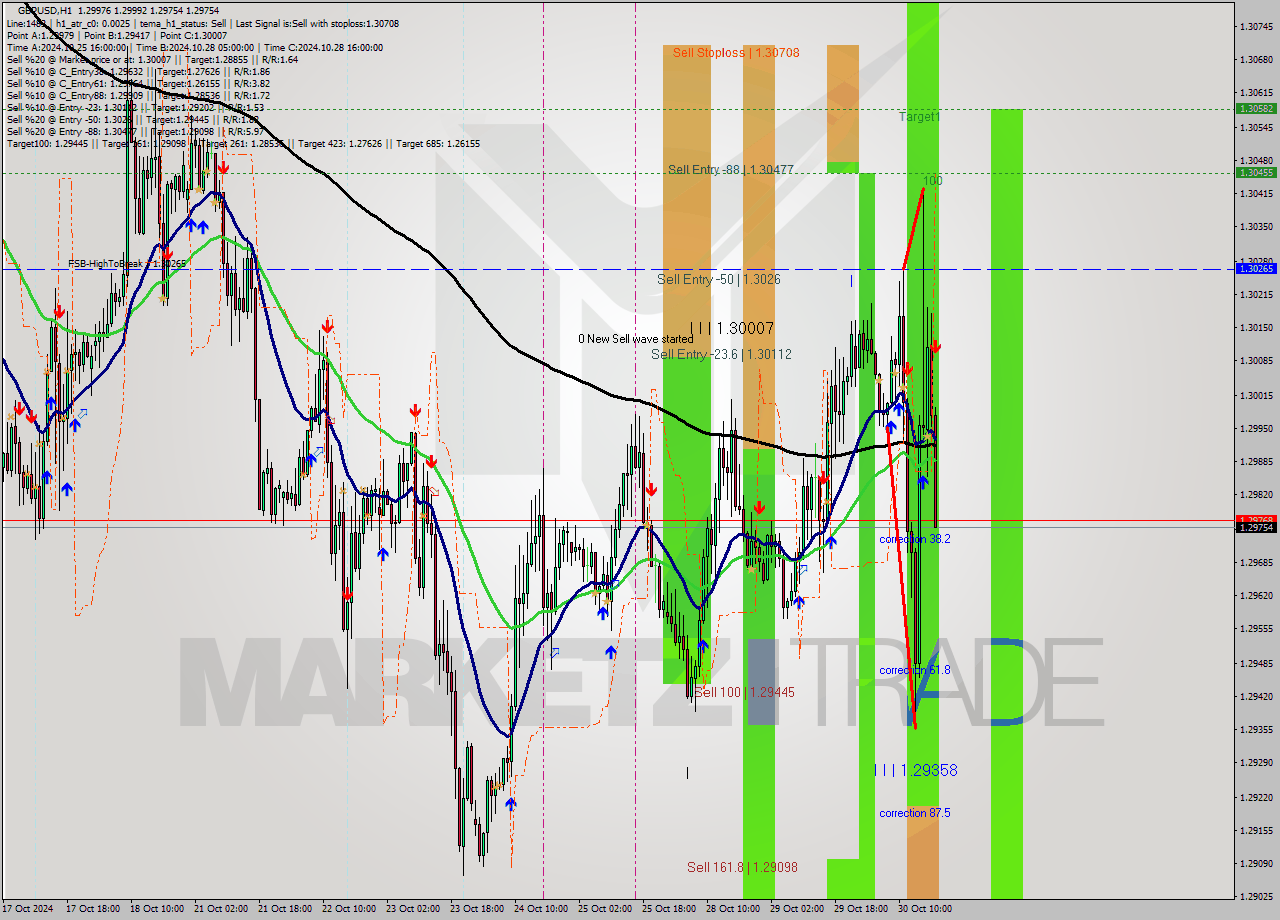1280x920 pixels.
Task: Click the 1.29420 price axis label
Action: coord(1256,696)
